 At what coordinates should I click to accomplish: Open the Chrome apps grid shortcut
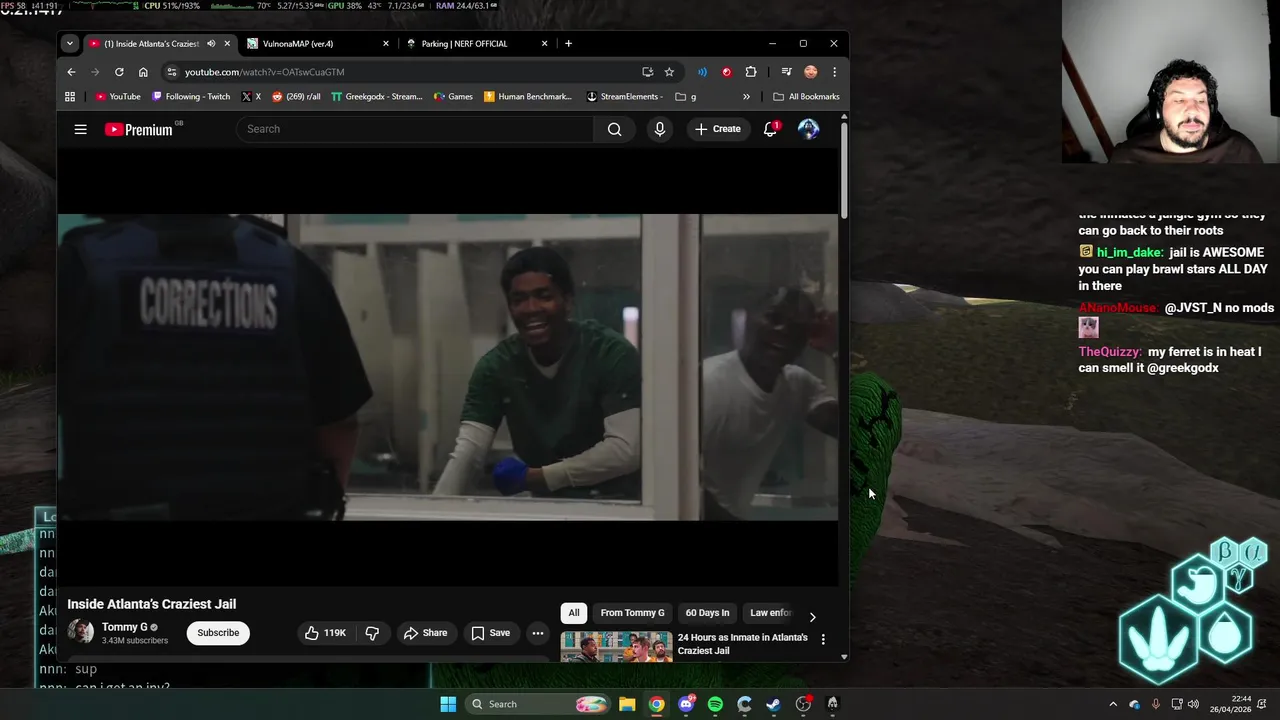point(69,97)
